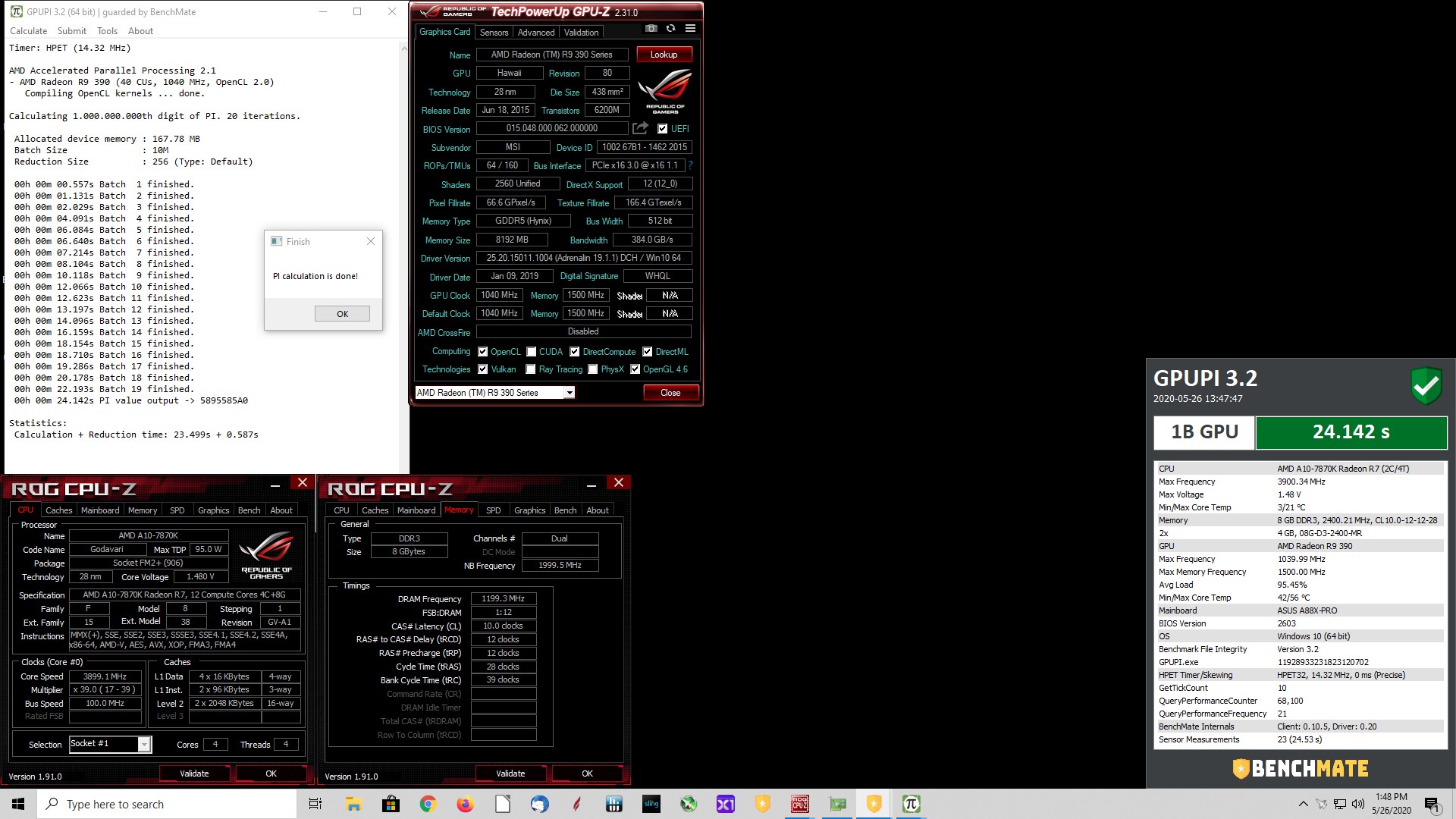Click DRAM Frequency 1199.3 MHz value
The width and height of the screenshot is (1456, 819).
tap(504, 598)
